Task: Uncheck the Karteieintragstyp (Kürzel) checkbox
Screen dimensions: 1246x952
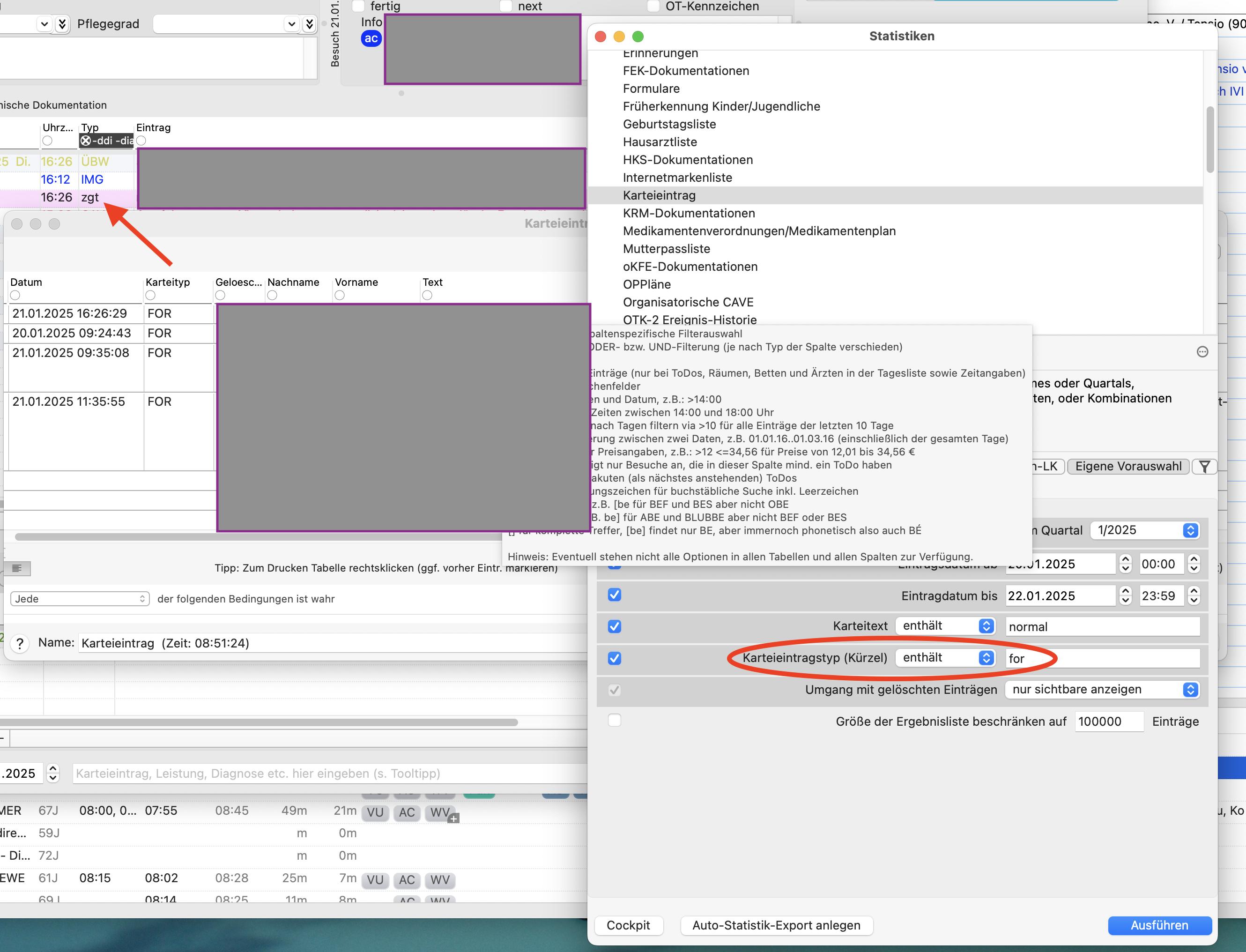Action: pyautogui.click(x=614, y=658)
